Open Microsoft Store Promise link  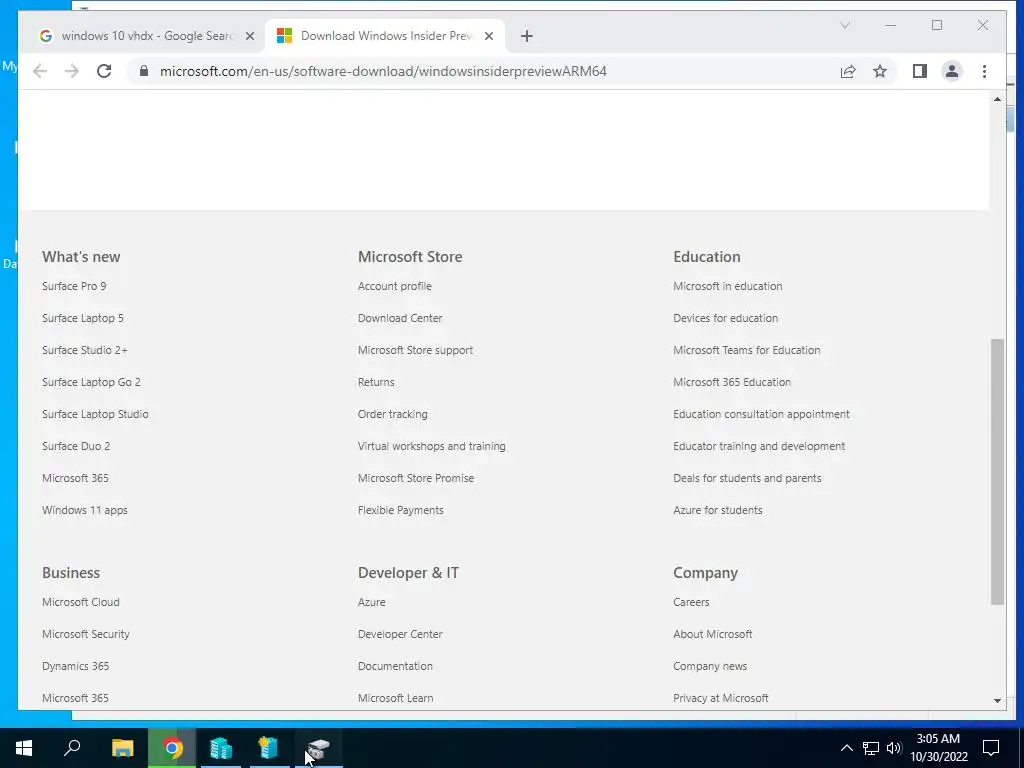[415, 478]
